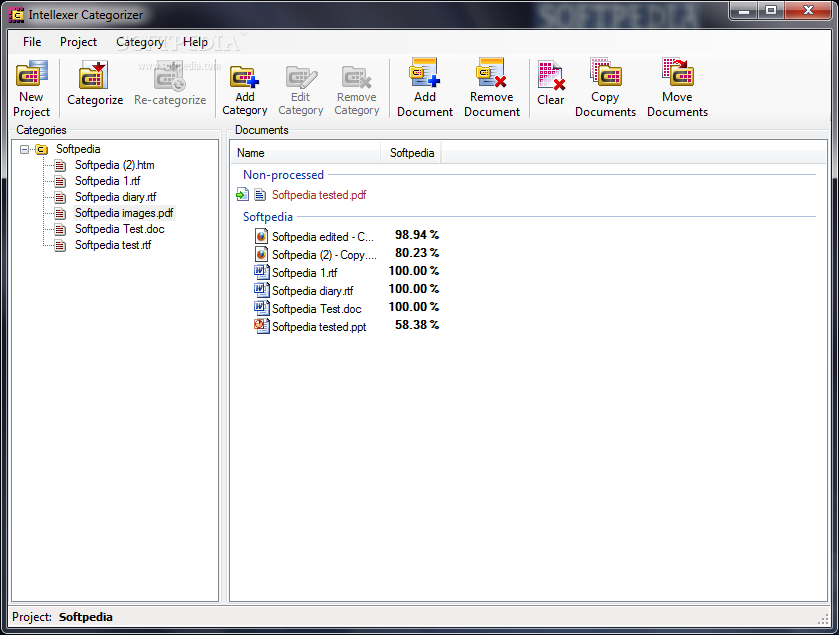Click the 98.94 % score value
The height and width of the screenshot is (635, 839).
coord(417,235)
